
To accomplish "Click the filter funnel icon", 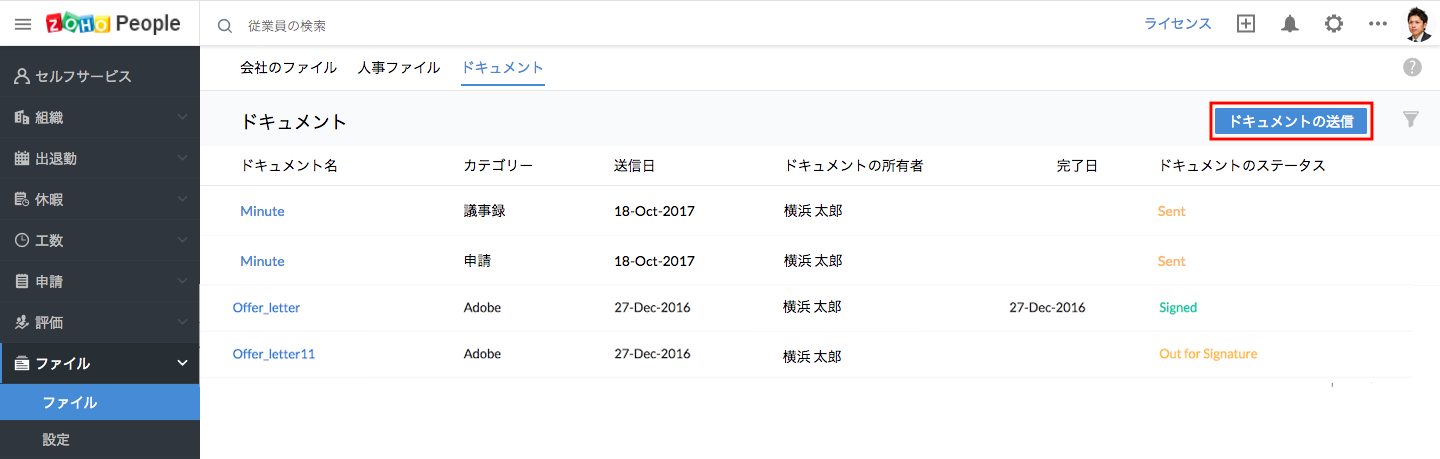I will pos(1411,120).
